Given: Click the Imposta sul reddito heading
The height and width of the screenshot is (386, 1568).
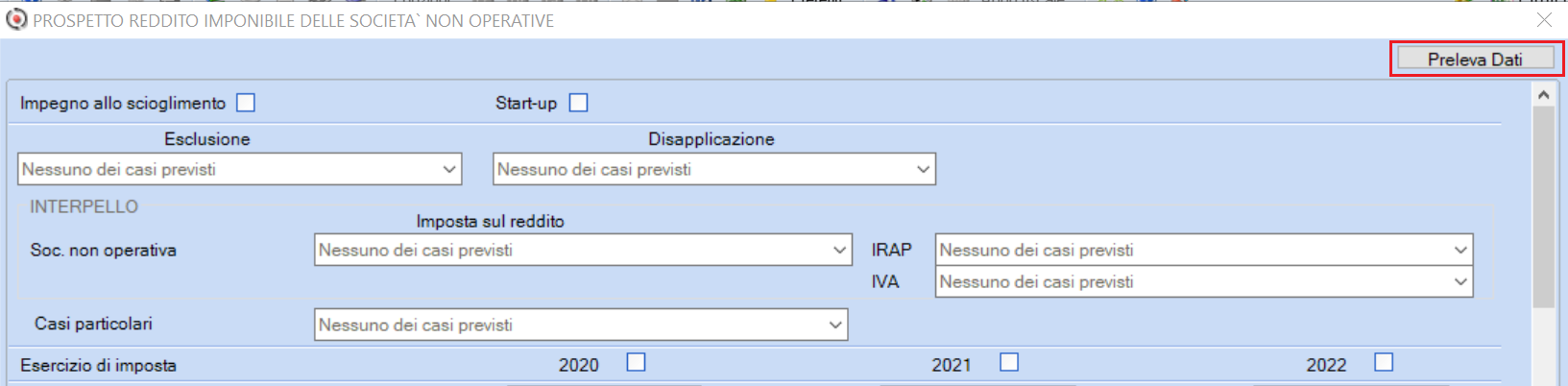Looking at the screenshot, I should point(490,221).
